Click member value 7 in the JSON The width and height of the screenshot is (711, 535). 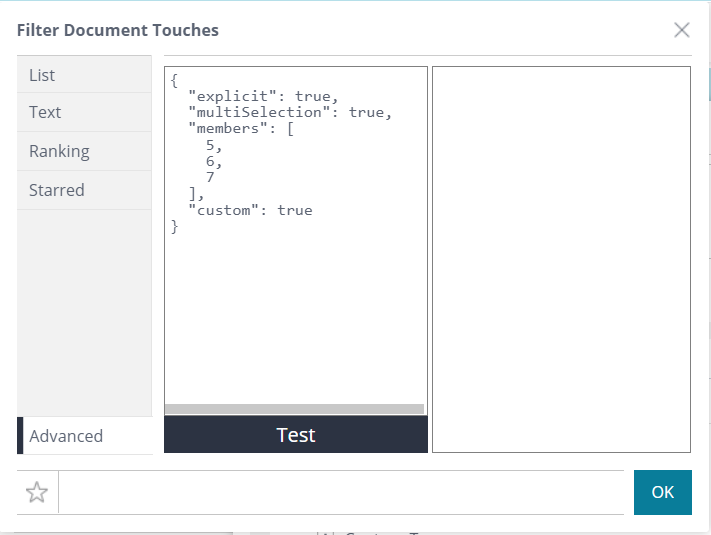pyautogui.click(x=210, y=178)
